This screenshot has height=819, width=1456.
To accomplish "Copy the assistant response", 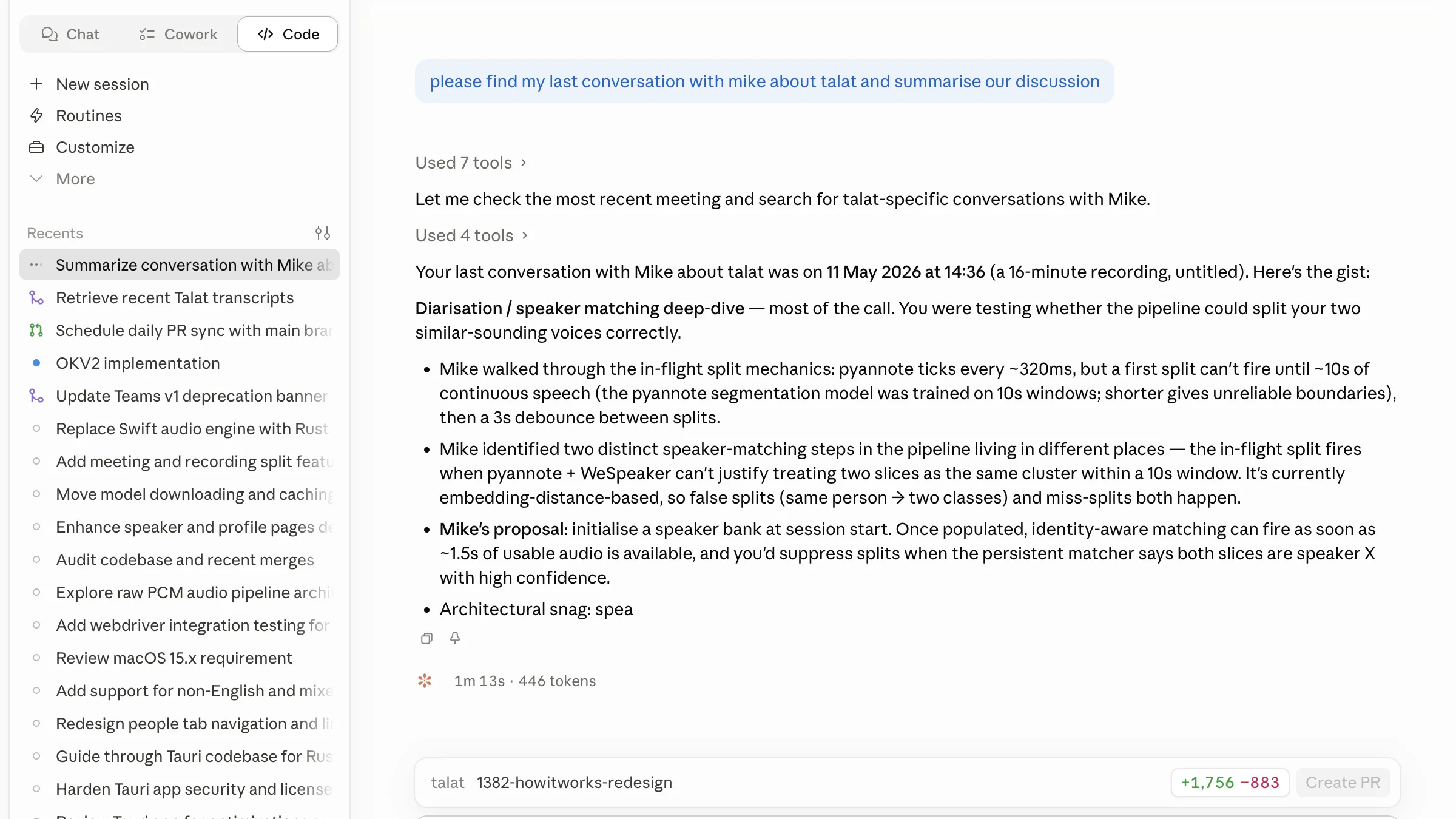I will pos(426,638).
